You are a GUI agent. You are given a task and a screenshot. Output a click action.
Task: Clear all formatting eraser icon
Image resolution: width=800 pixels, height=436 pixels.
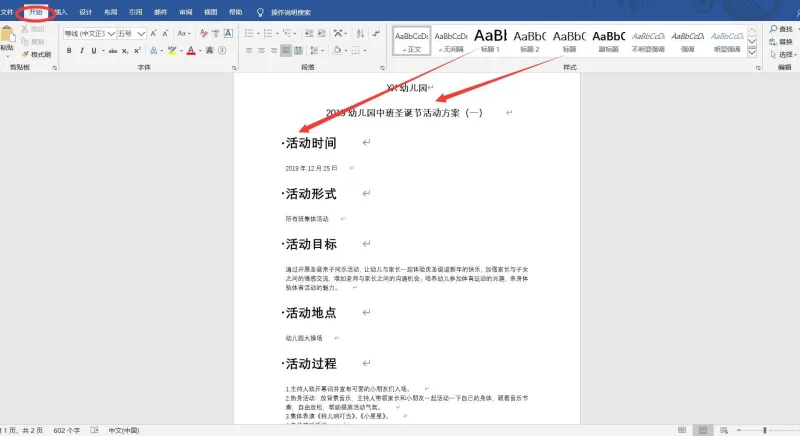coord(204,33)
